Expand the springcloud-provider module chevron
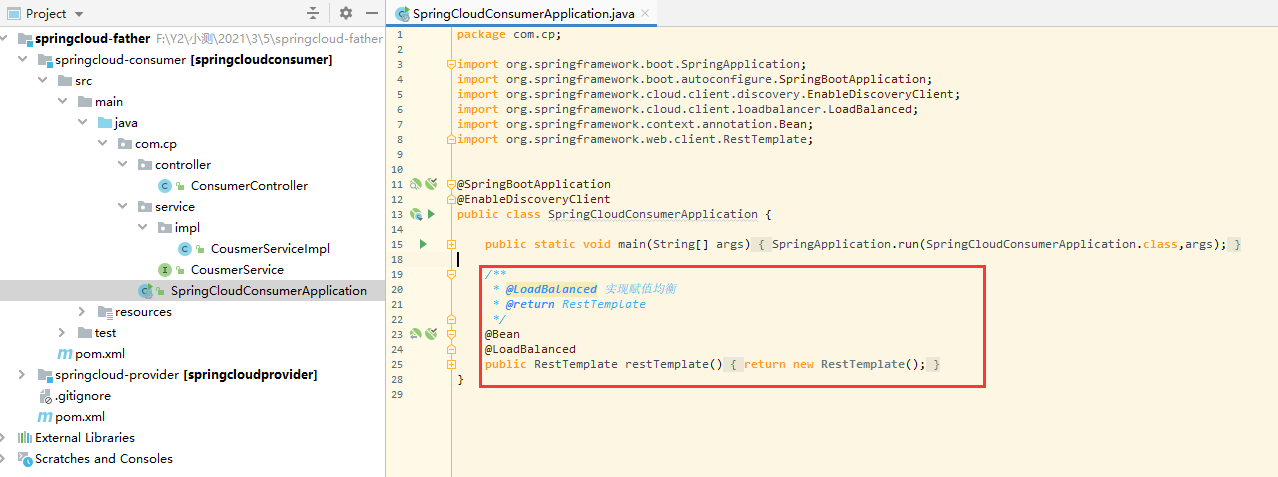1278x477 pixels. coord(23,375)
